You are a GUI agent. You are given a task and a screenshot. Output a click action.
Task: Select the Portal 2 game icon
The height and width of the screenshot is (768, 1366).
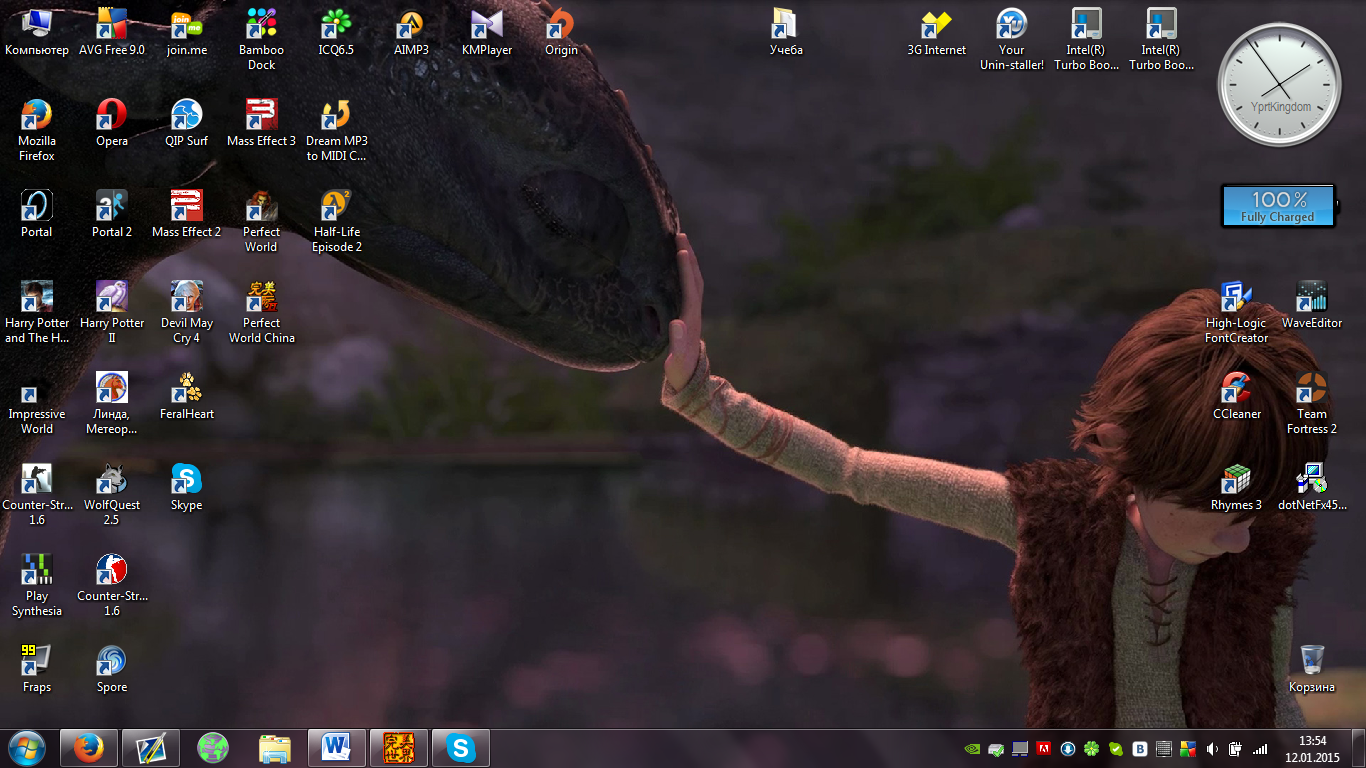[112, 214]
